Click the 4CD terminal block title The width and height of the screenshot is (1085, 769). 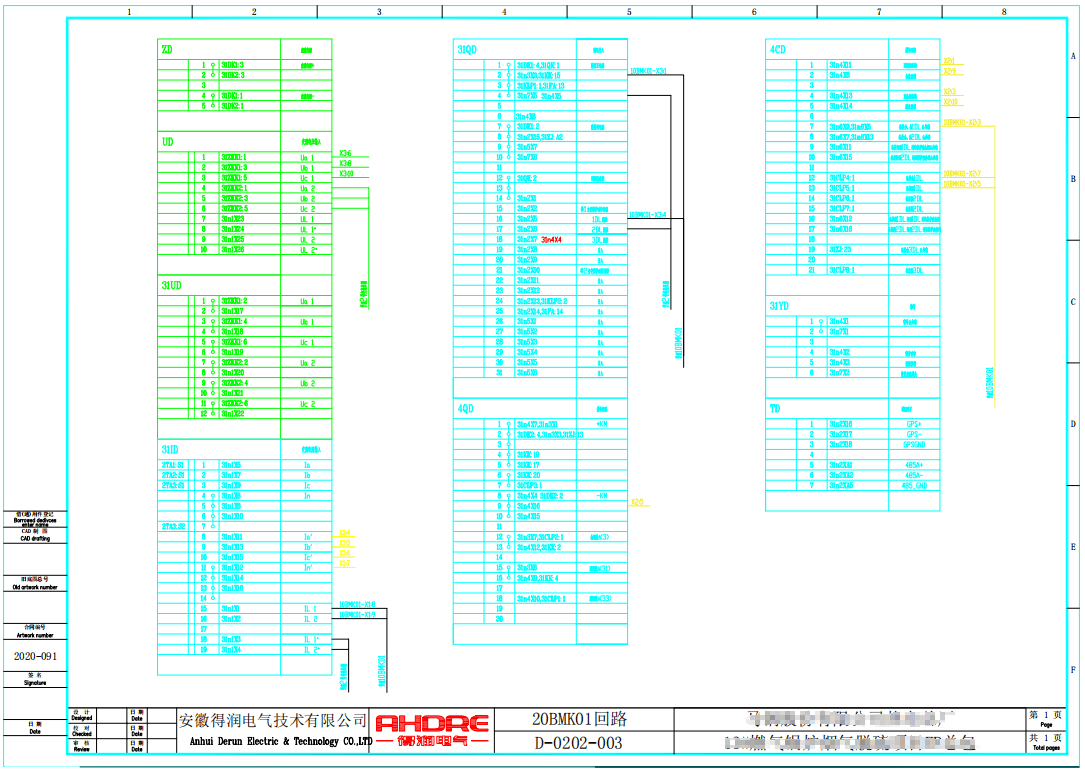[777, 49]
